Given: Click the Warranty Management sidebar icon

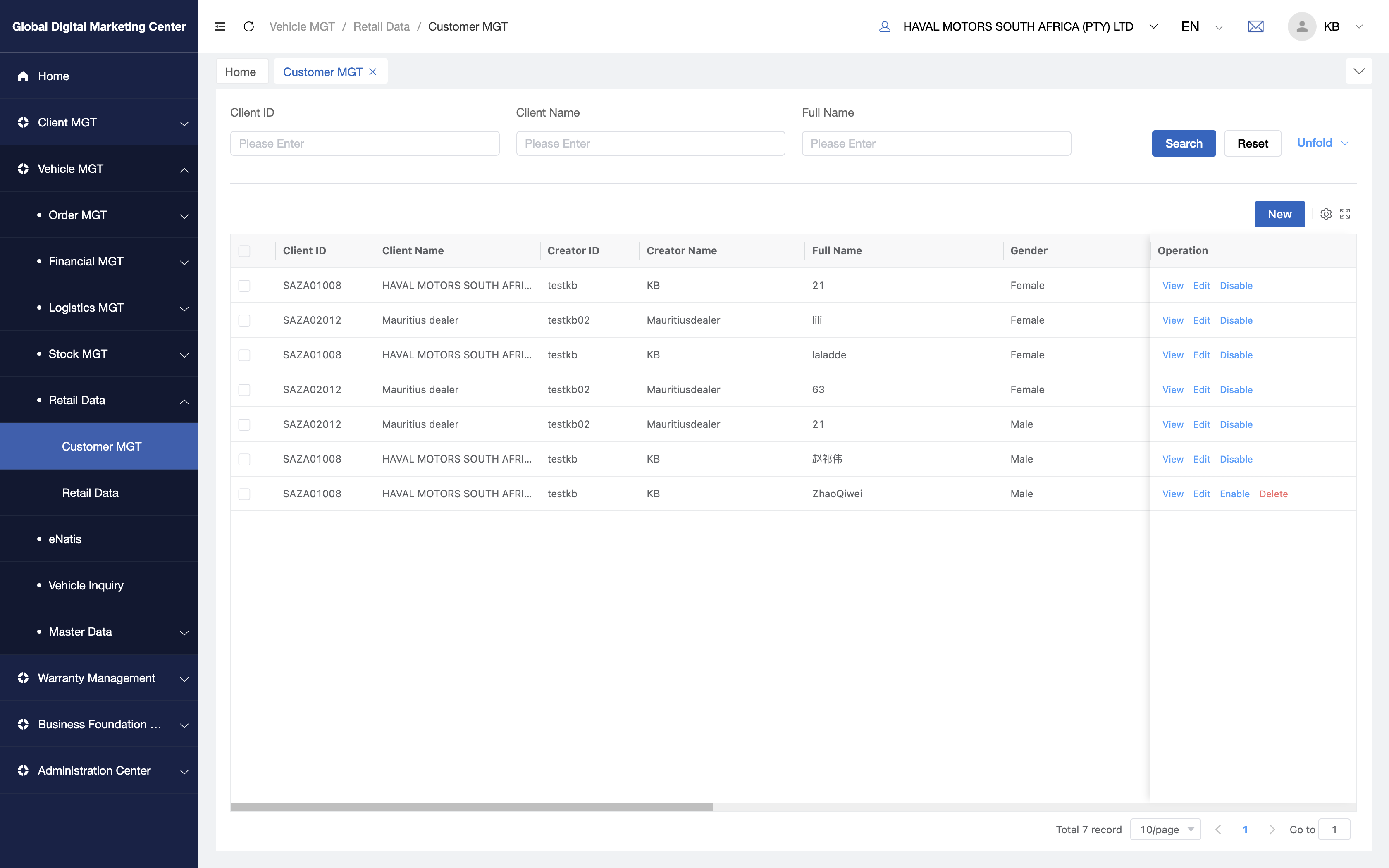Looking at the screenshot, I should 23,678.
